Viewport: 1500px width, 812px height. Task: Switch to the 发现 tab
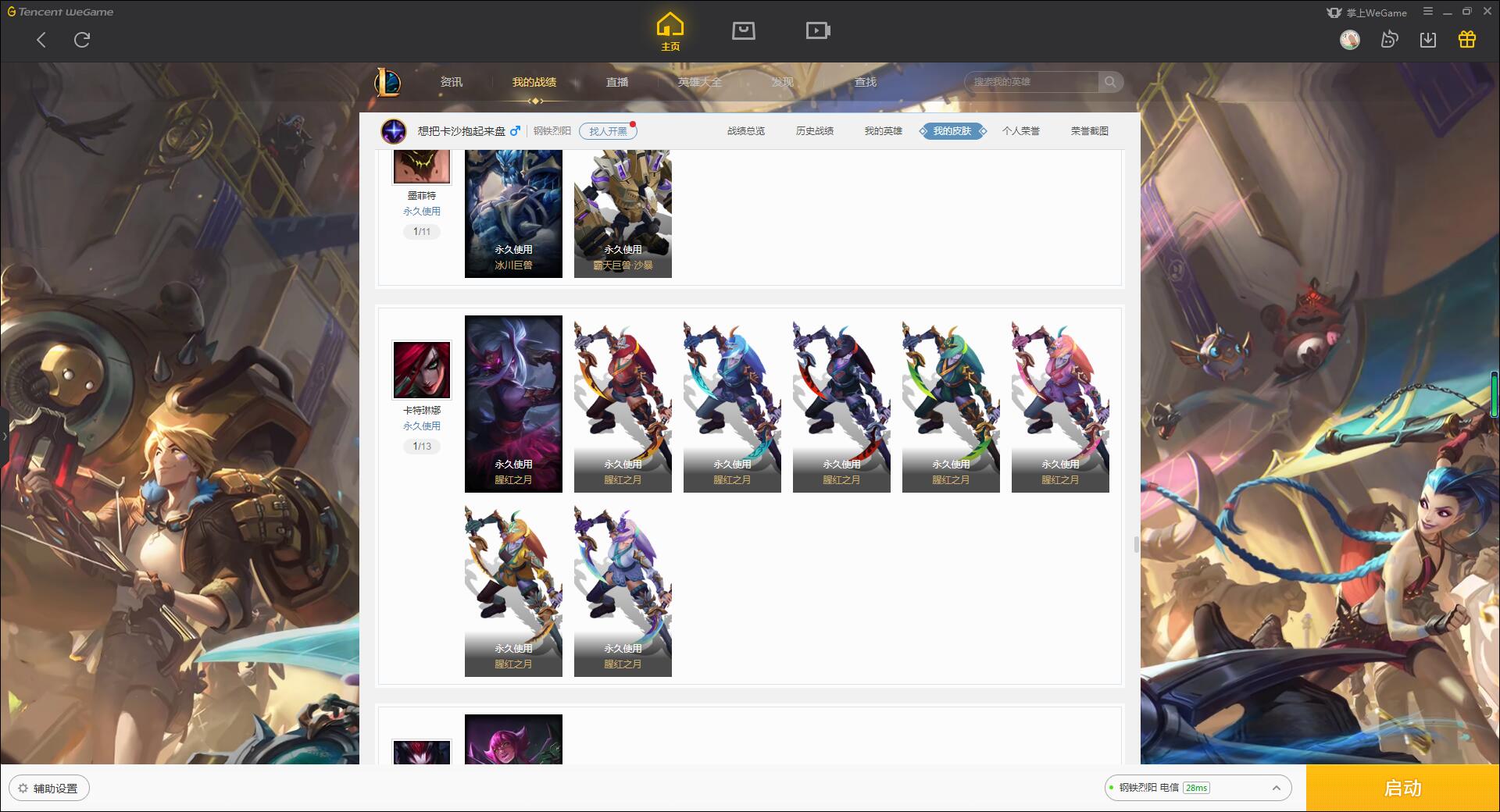[x=783, y=82]
